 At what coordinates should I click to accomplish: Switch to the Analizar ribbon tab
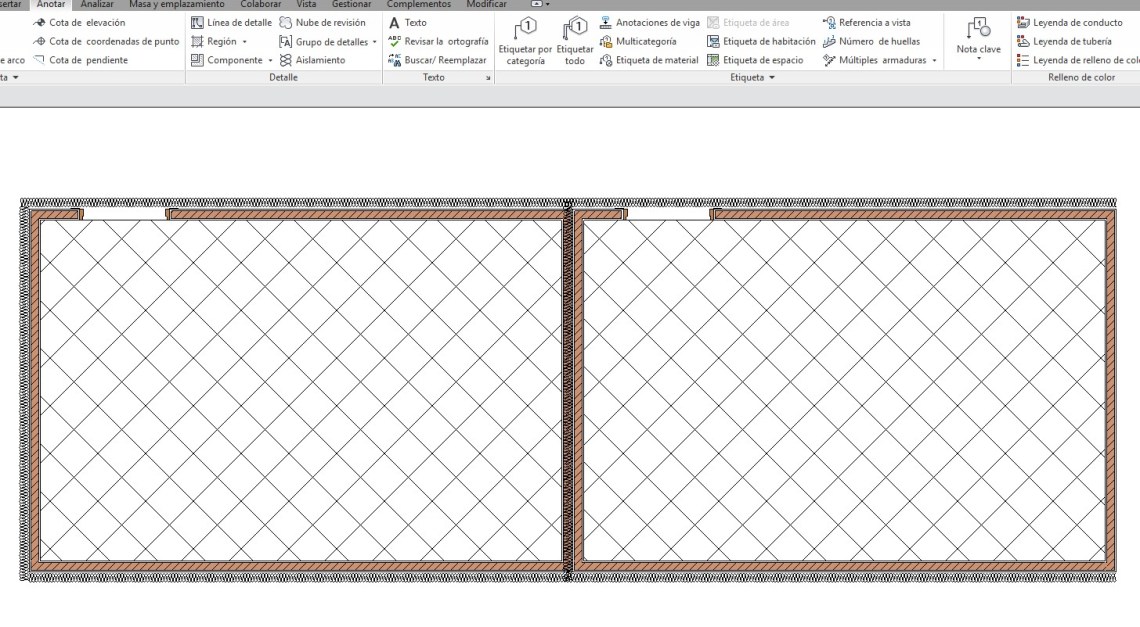(x=97, y=4)
